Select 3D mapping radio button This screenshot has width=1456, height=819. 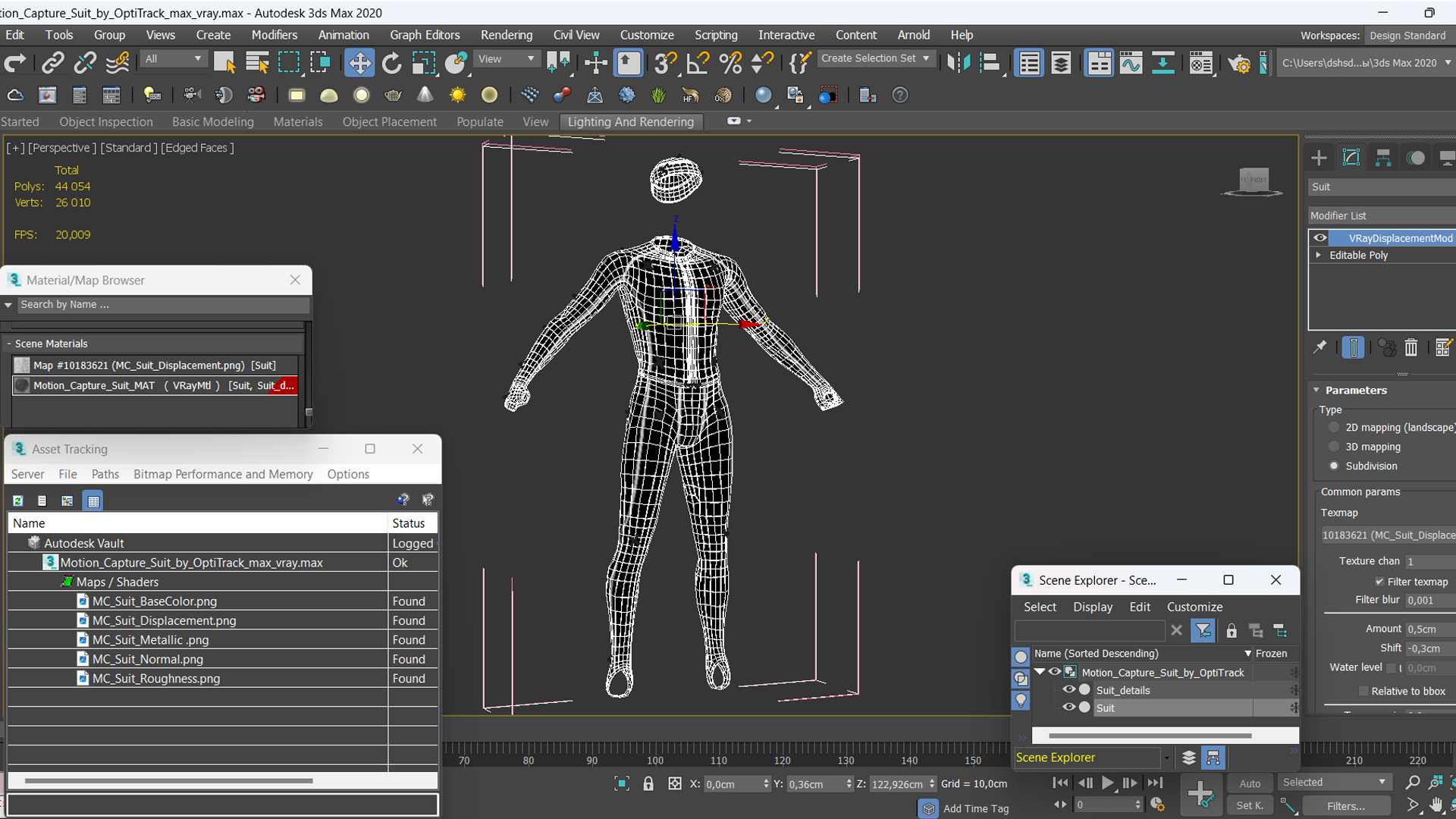click(1334, 447)
